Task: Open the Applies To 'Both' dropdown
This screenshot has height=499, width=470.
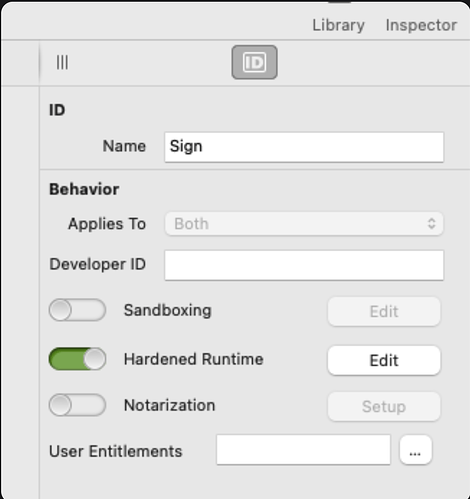Action: coord(304,224)
